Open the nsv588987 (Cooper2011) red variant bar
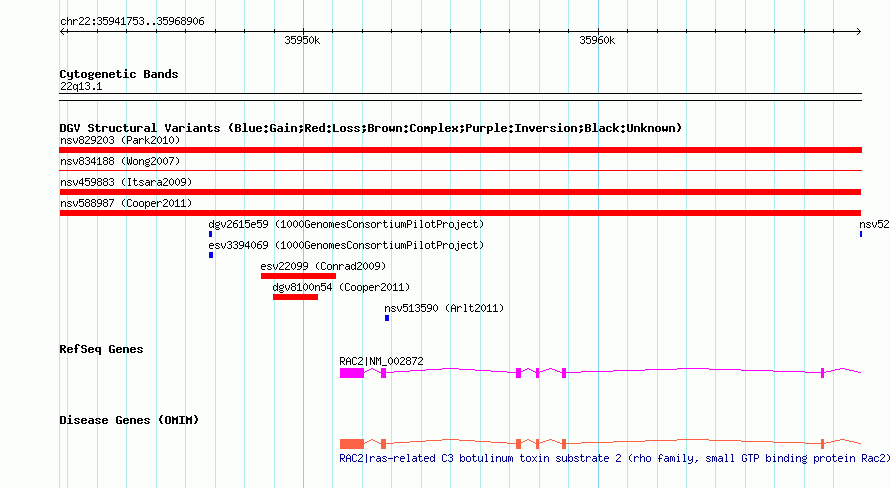This screenshot has height=488, width=890. (x=460, y=213)
